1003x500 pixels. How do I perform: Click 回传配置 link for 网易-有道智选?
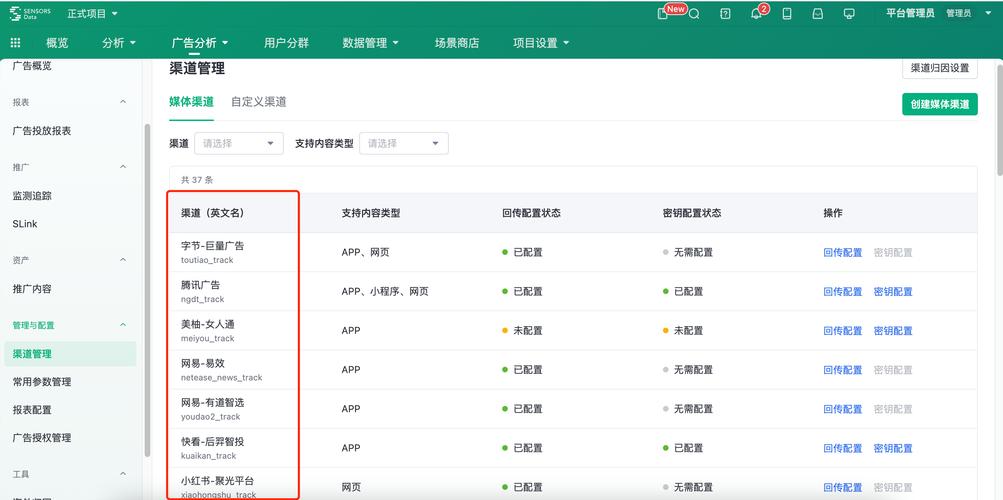click(842, 409)
